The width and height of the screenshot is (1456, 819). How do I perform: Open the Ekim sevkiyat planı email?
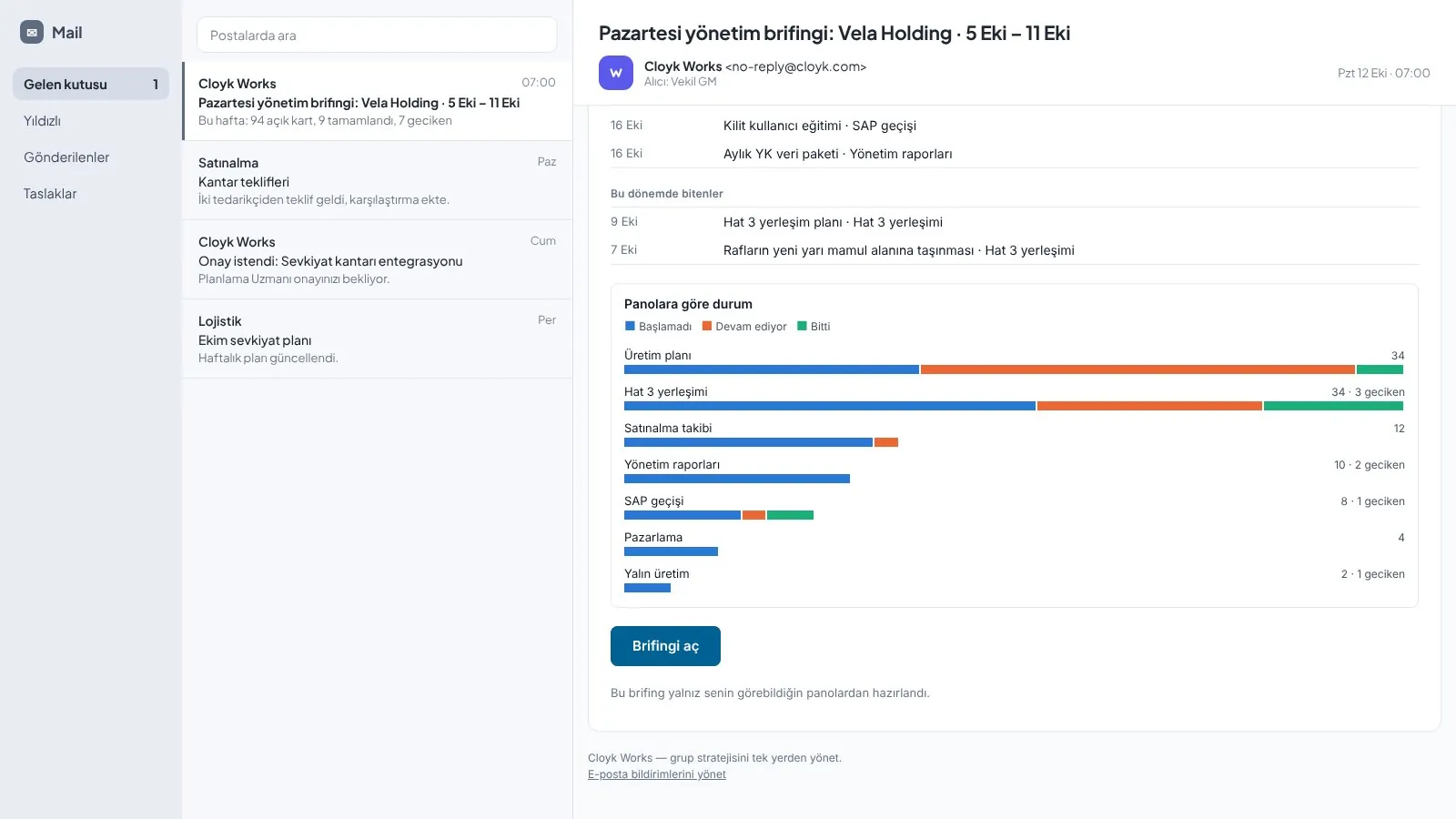point(377,339)
